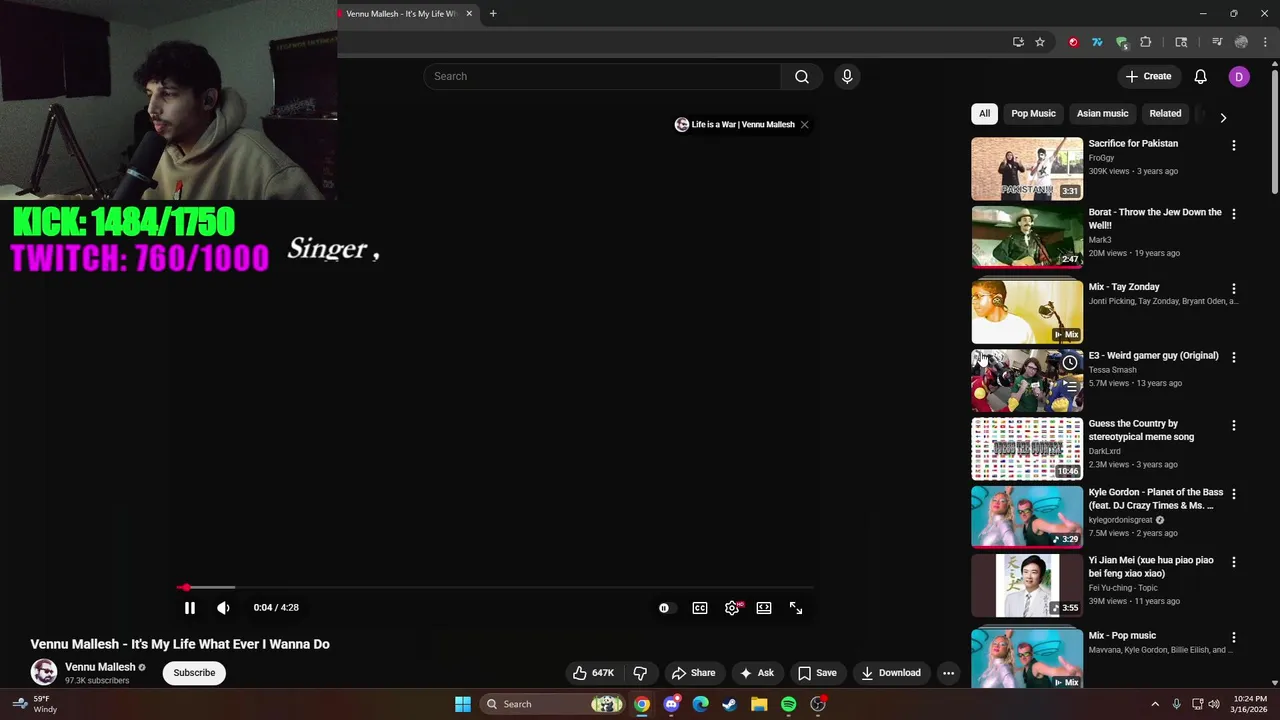Open the video settings gear
1280x720 pixels.
(732, 608)
